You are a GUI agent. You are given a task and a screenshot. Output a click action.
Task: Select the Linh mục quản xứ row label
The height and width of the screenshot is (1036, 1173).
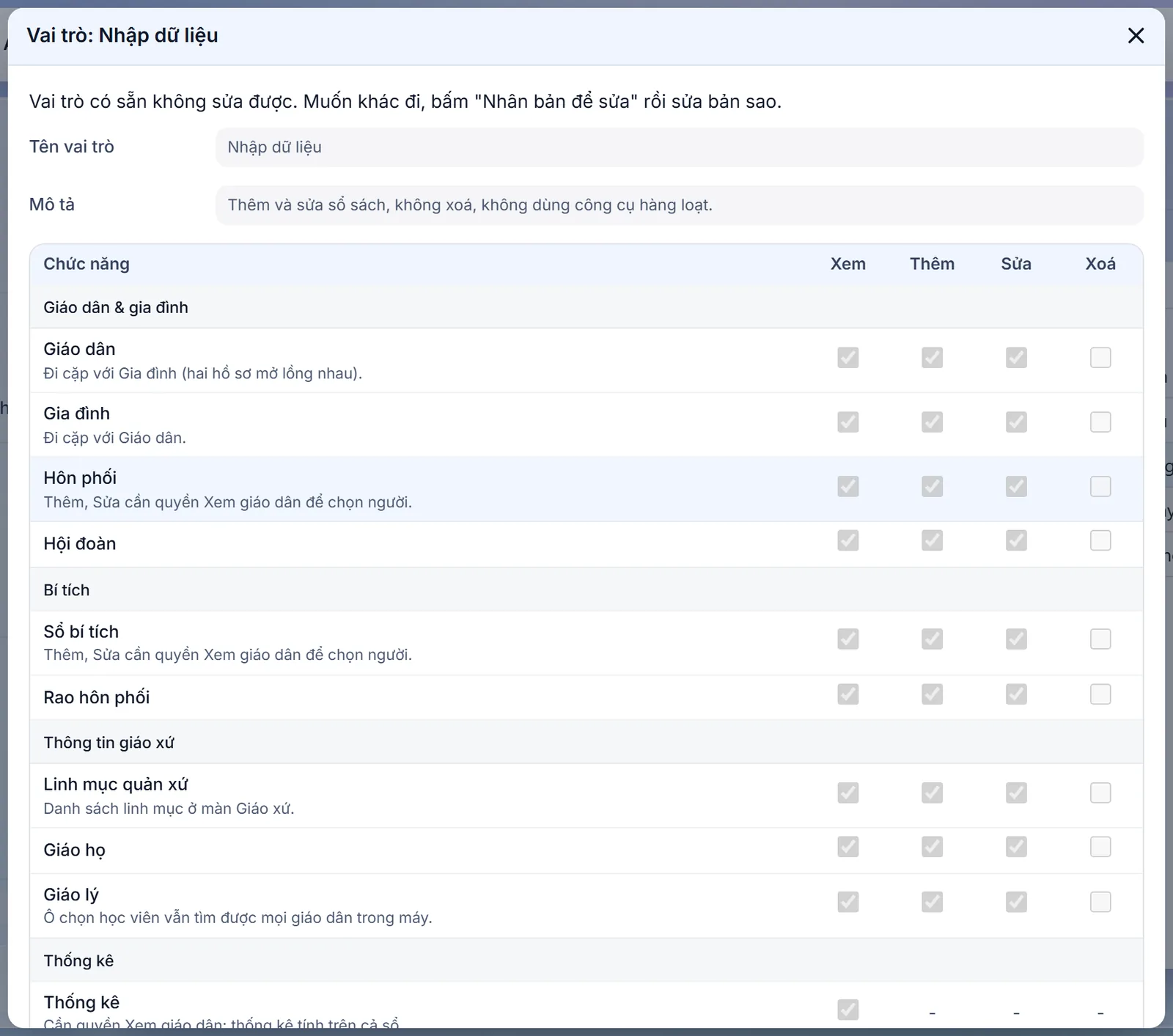point(116,785)
